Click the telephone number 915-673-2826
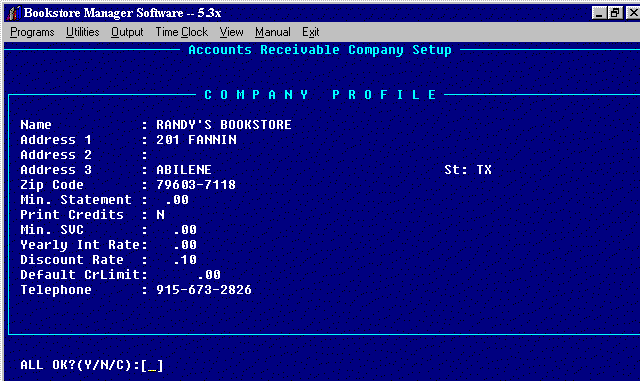The image size is (640, 381). point(204,290)
